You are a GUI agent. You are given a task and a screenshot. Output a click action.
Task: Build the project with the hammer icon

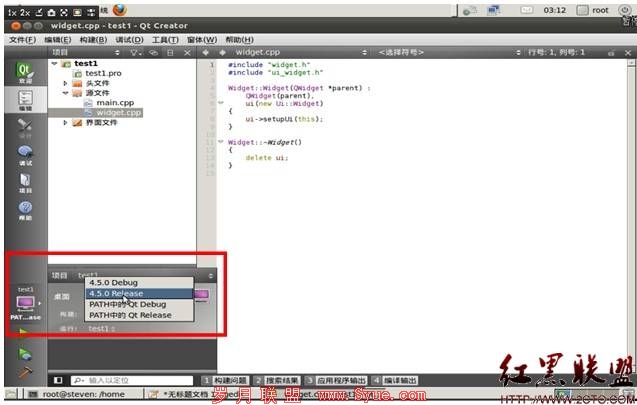(25, 372)
